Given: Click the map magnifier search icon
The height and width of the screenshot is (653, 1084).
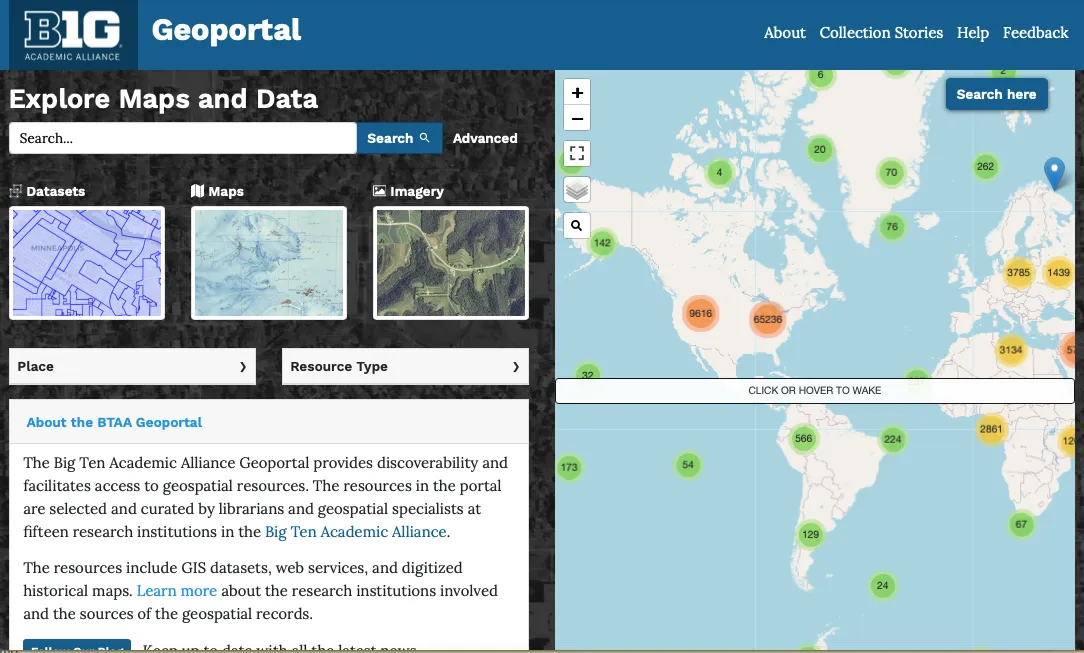Looking at the screenshot, I should pos(577,226).
